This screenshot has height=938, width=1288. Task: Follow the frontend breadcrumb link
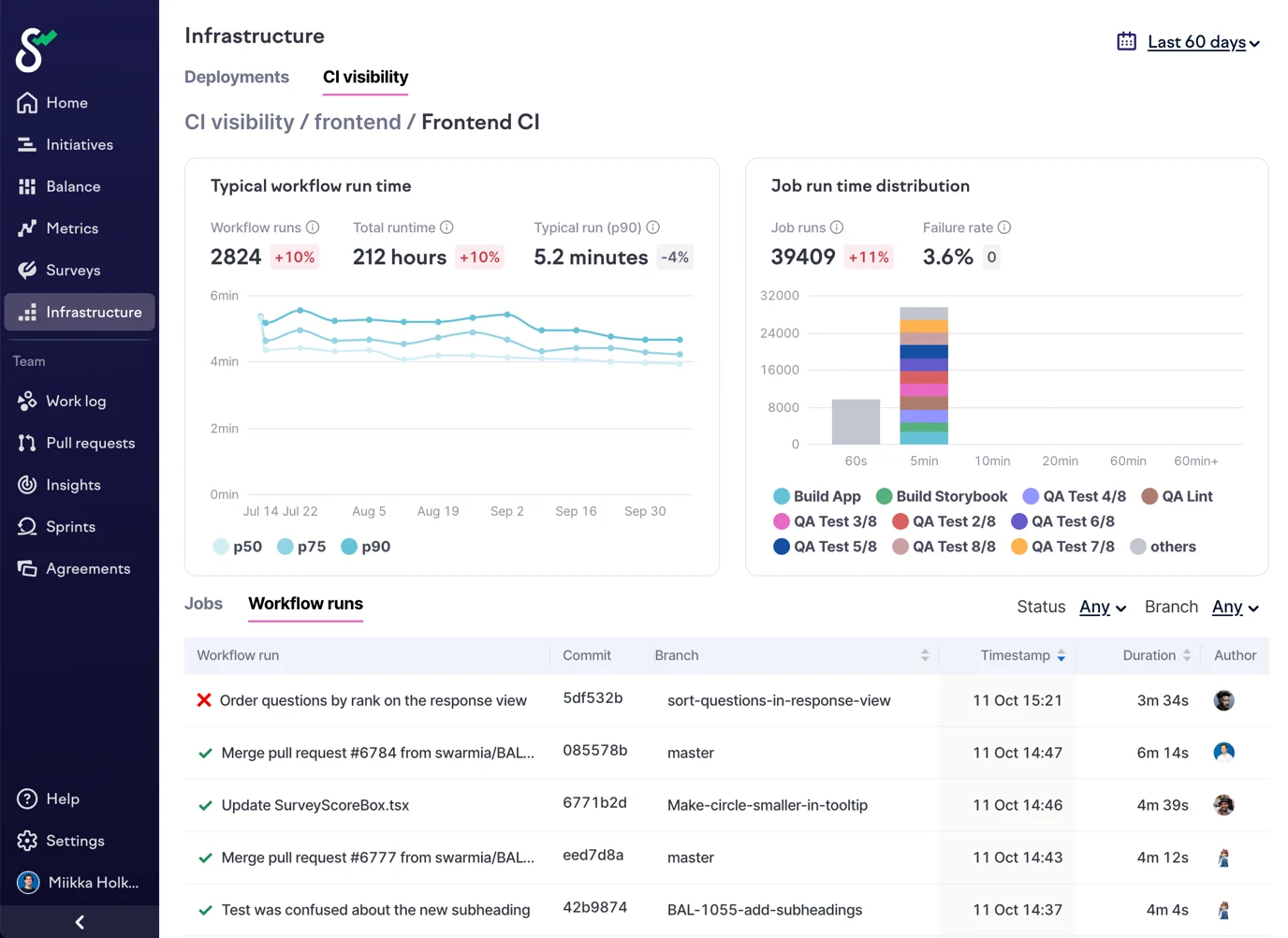point(357,123)
